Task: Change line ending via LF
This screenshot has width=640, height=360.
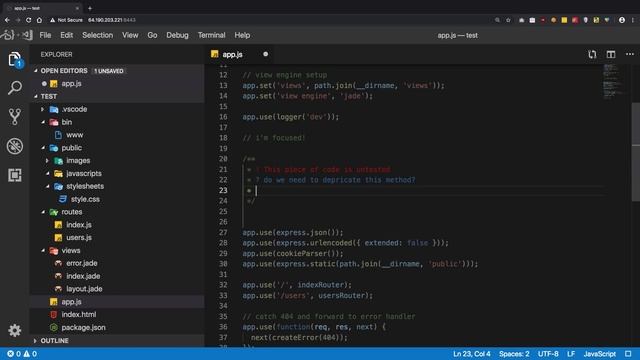Action: 571,354
